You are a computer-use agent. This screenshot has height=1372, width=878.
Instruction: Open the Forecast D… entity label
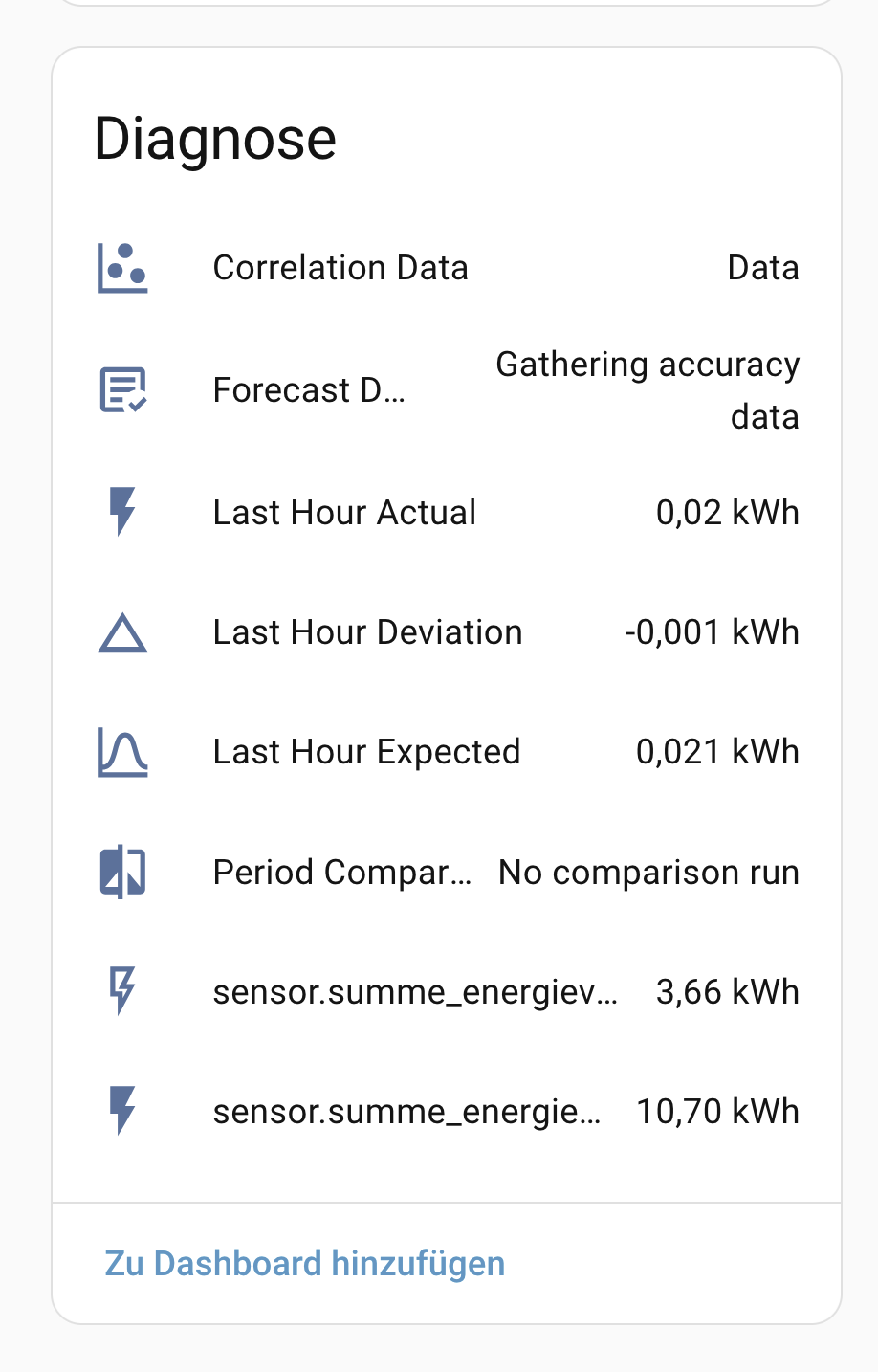coord(309,390)
